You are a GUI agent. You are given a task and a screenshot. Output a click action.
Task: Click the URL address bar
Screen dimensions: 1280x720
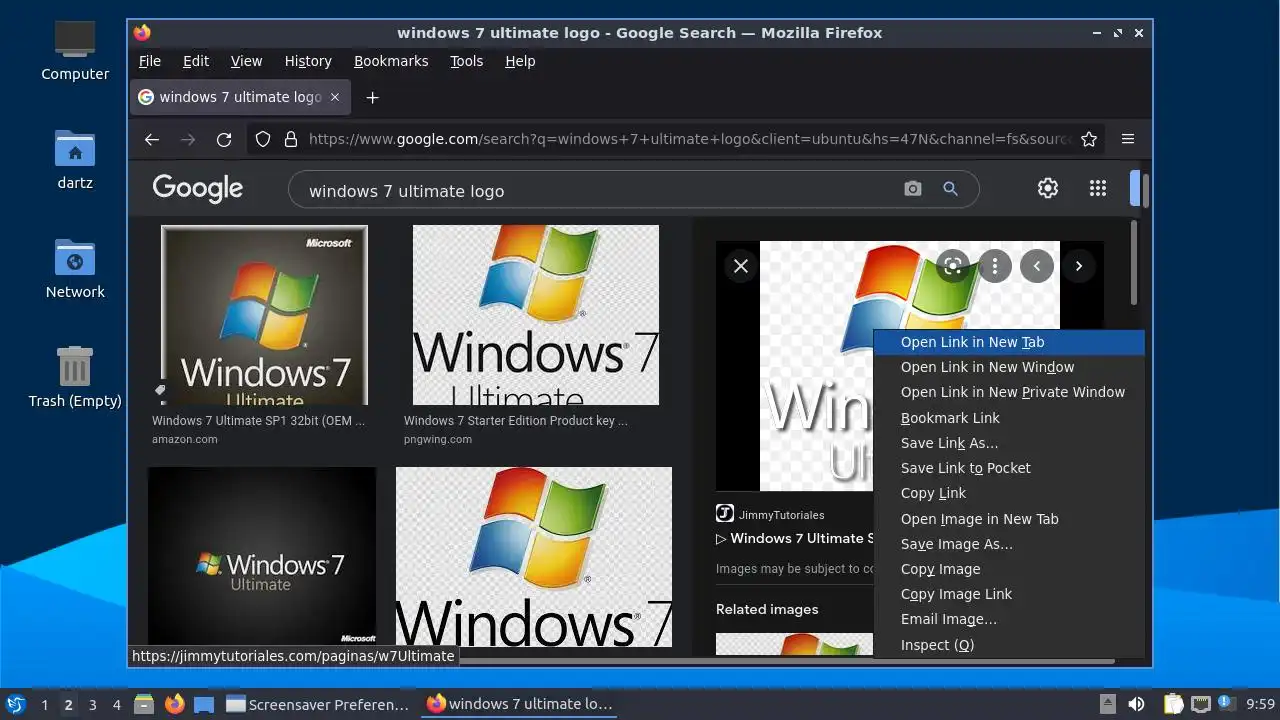tap(689, 139)
